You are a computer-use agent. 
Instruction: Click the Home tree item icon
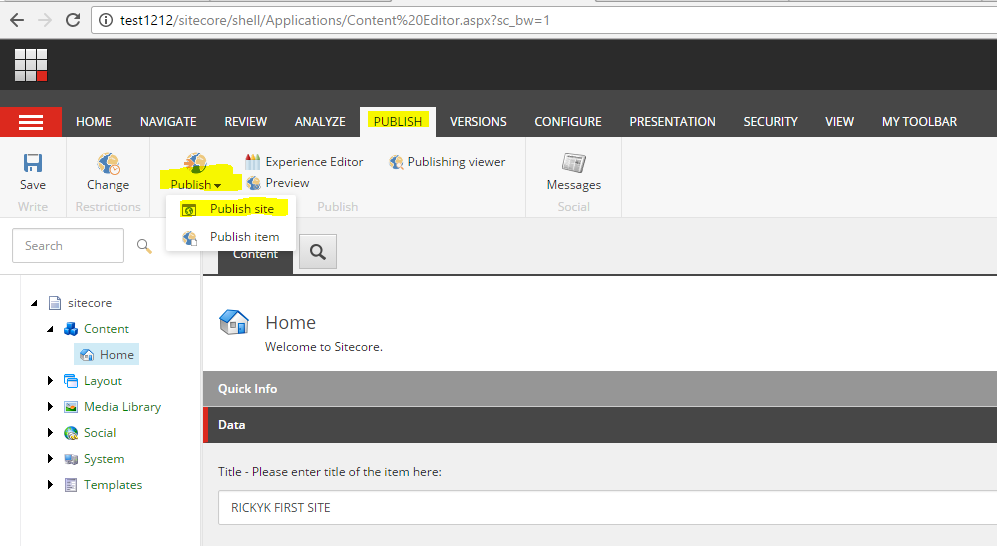(x=87, y=355)
